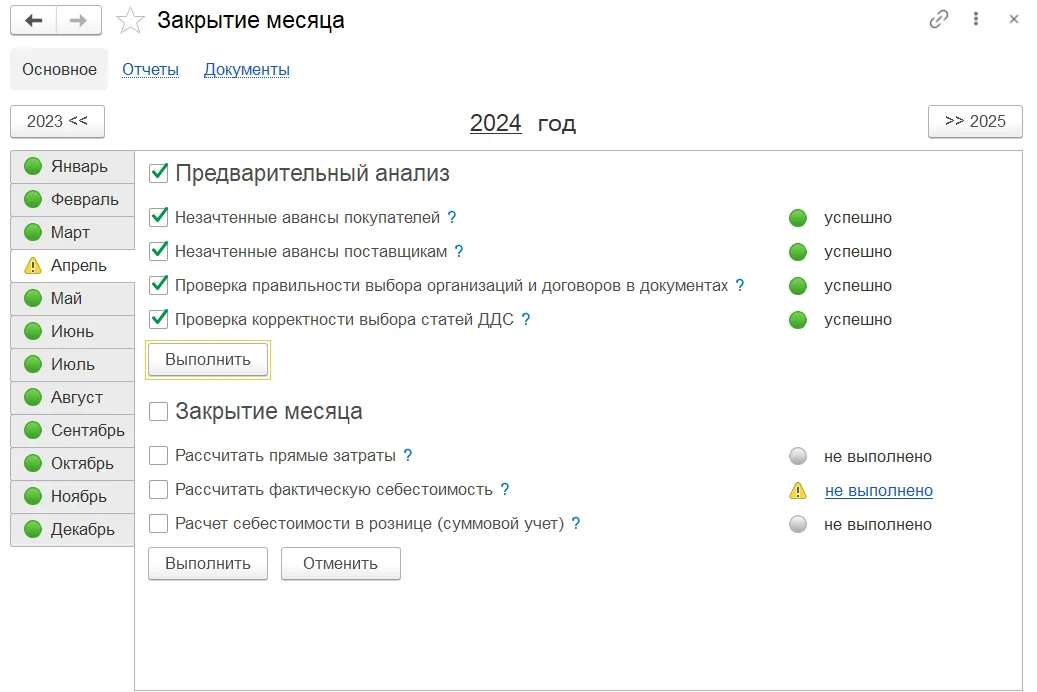Open help for Рассчитать прямые затраты
The image size is (1037, 692).
click(x=408, y=456)
